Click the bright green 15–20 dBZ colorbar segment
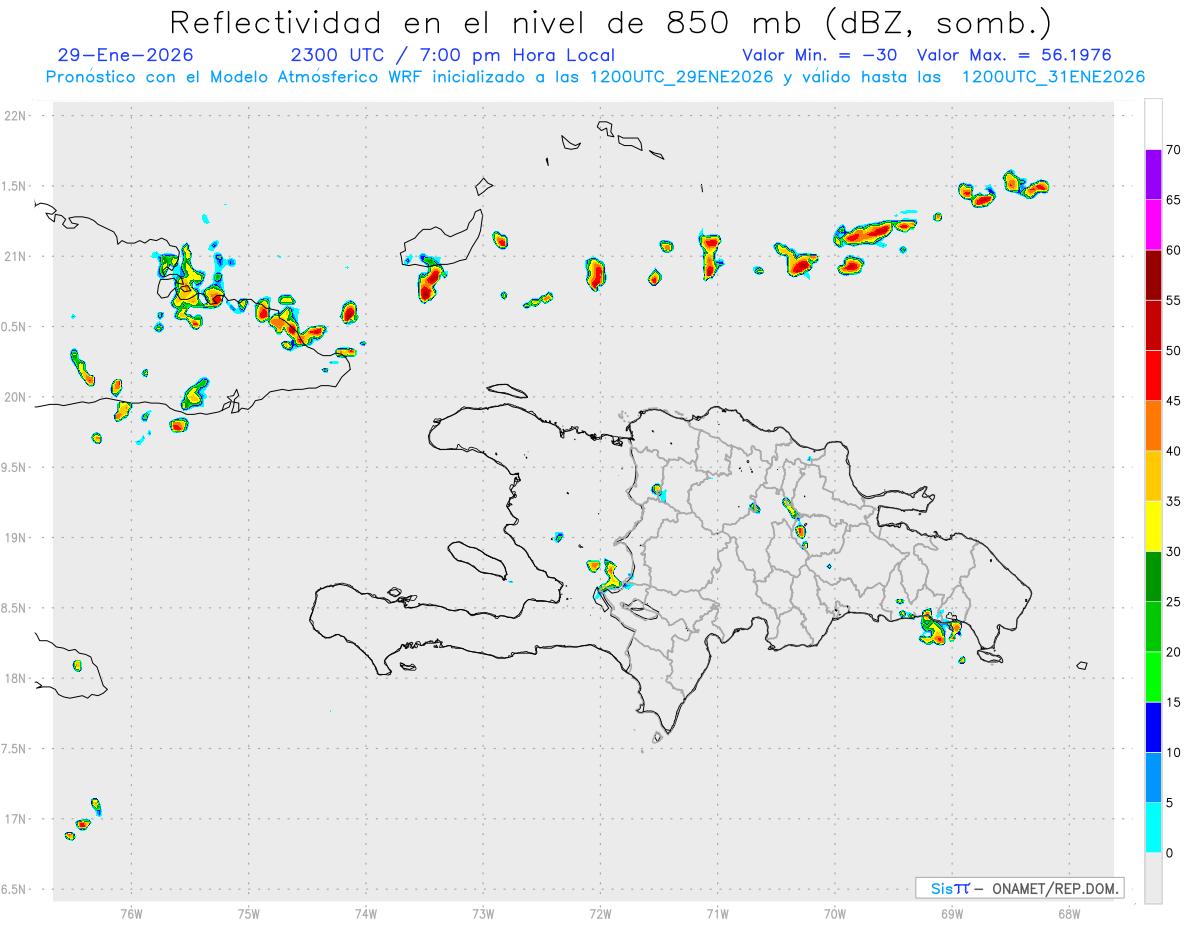 click(x=1153, y=677)
